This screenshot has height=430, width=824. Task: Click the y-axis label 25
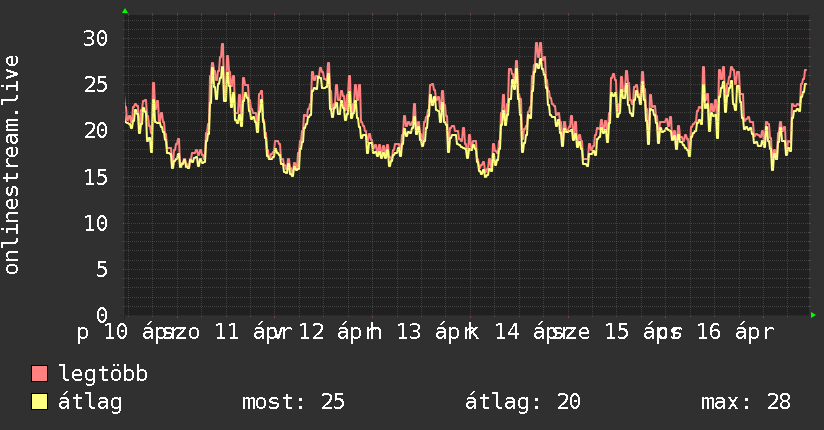click(96, 85)
